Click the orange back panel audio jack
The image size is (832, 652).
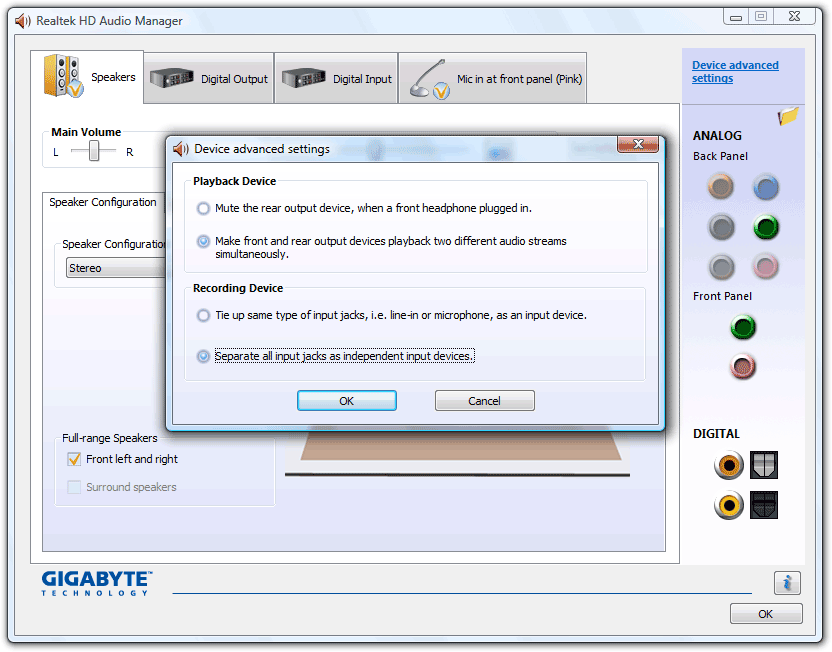[x=720, y=187]
